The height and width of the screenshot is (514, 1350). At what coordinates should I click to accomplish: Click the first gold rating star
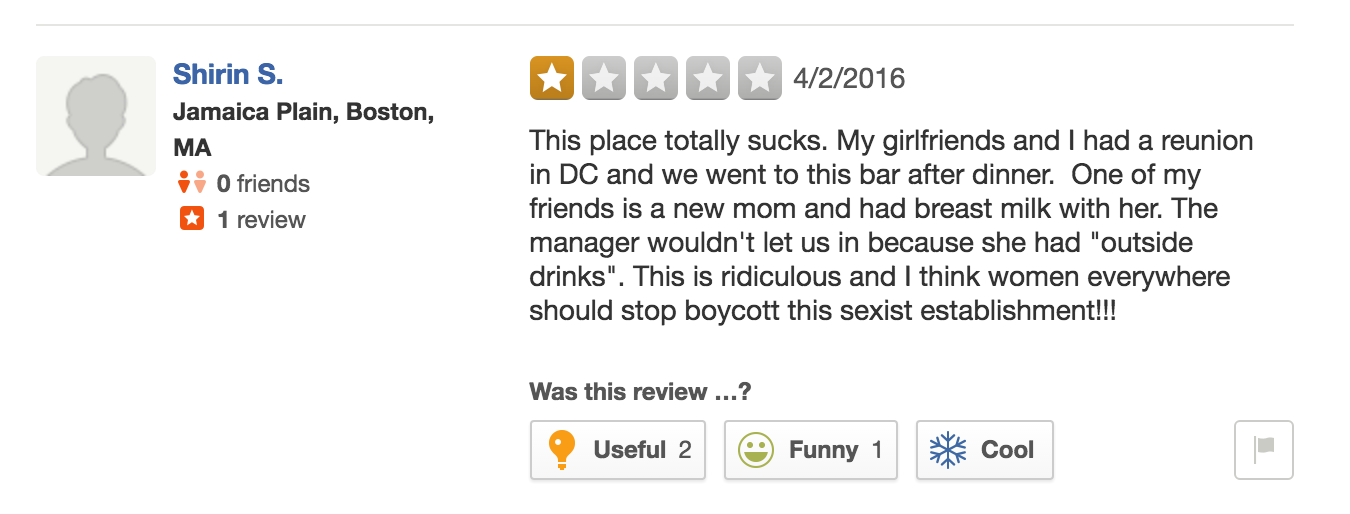pyautogui.click(x=552, y=78)
